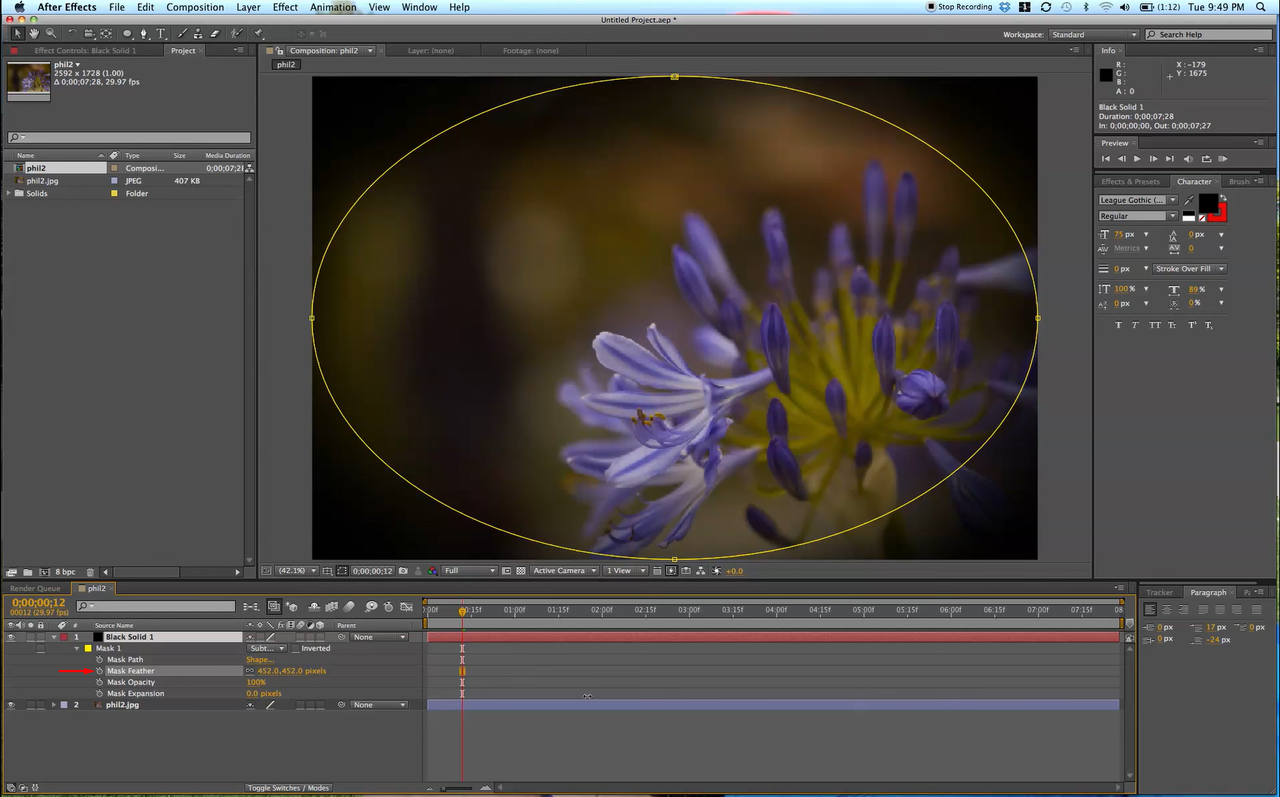The image size is (1280, 797).
Task: Click the current time display in the timeline
Action: pyautogui.click(x=37, y=604)
